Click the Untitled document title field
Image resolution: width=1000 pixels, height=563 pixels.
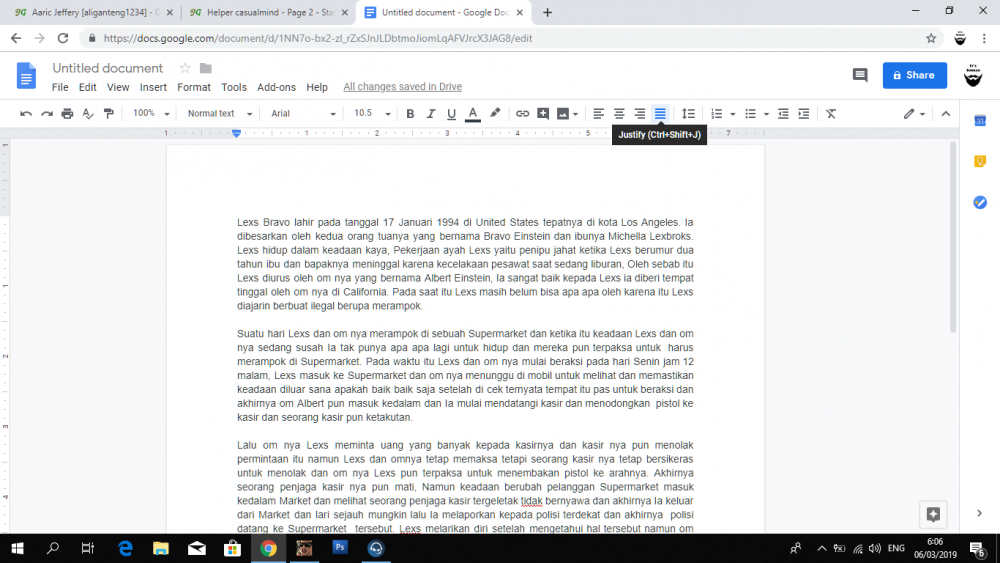(108, 68)
